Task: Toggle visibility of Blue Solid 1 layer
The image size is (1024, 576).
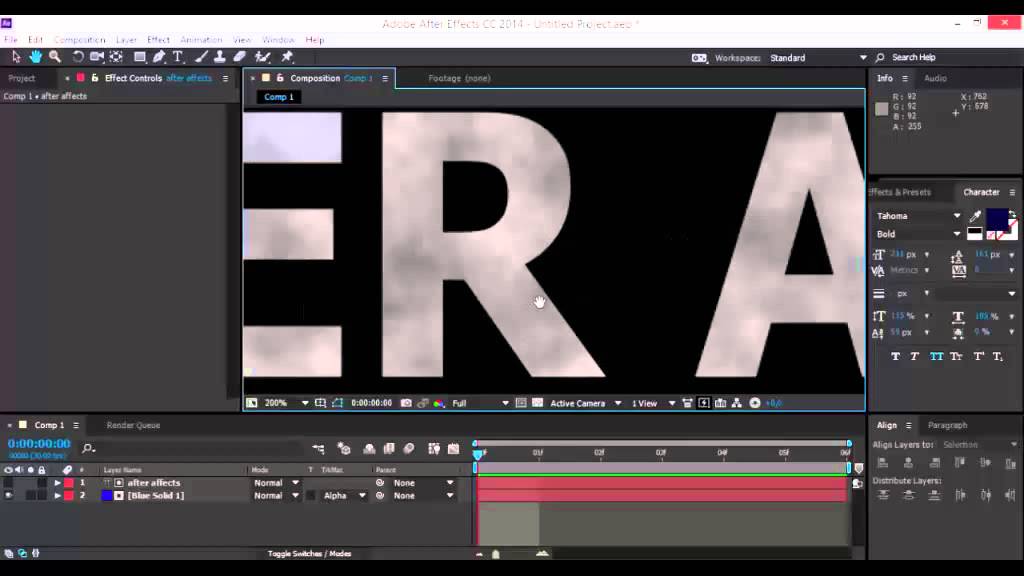Action: pos(8,496)
